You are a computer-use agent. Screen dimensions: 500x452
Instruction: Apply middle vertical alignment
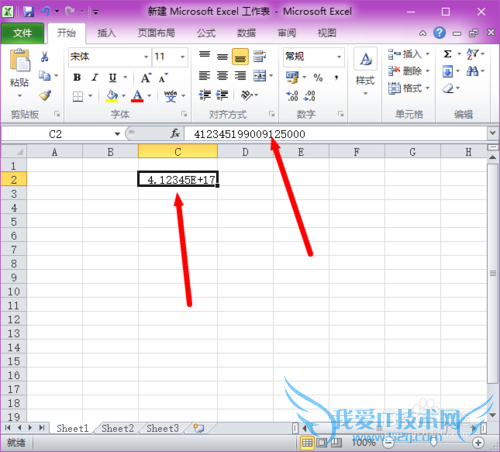(x=222, y=56)
